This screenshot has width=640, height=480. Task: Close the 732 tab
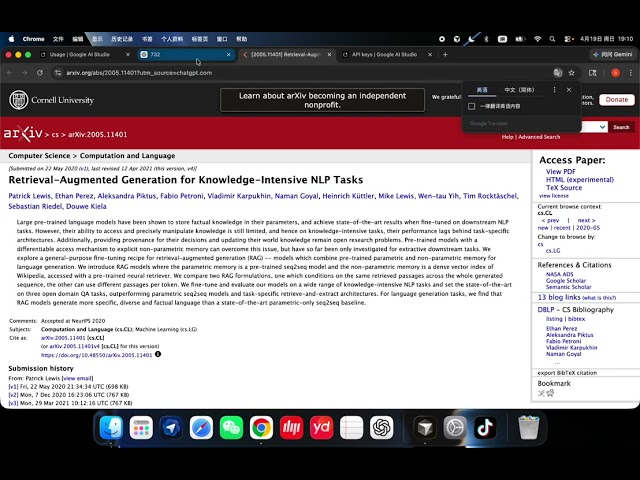[x=229, y=54]
